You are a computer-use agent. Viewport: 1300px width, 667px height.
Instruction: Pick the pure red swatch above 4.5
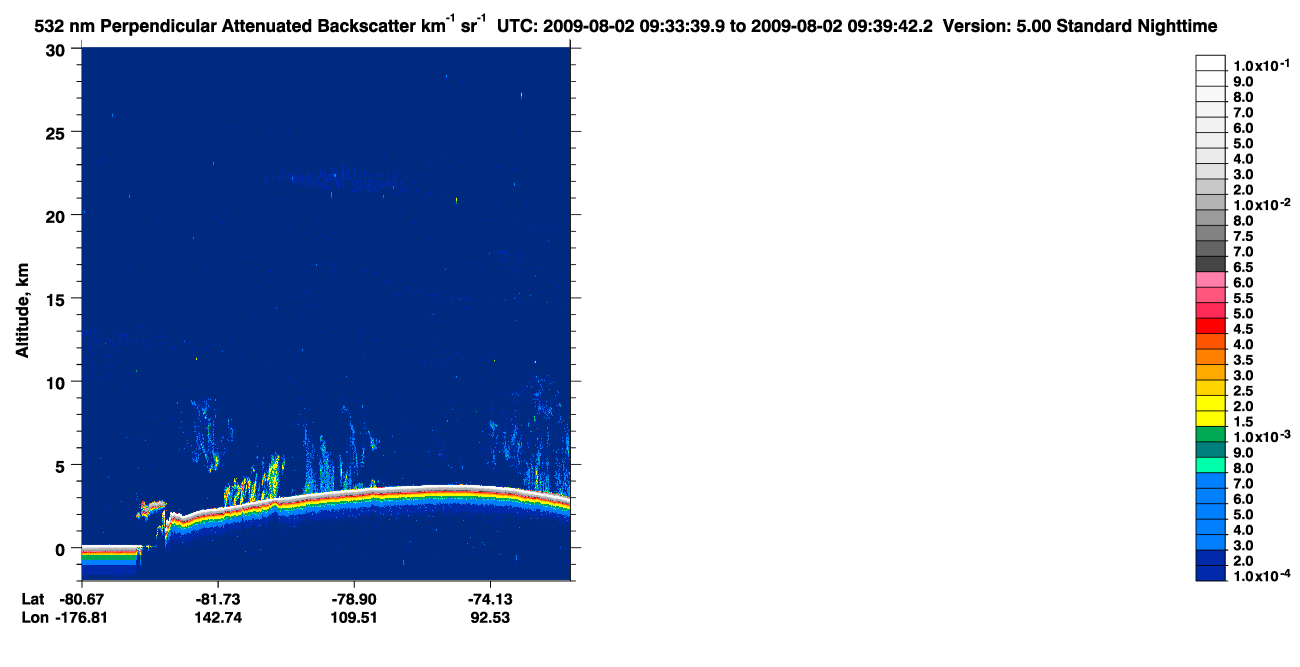[1210, 326]
